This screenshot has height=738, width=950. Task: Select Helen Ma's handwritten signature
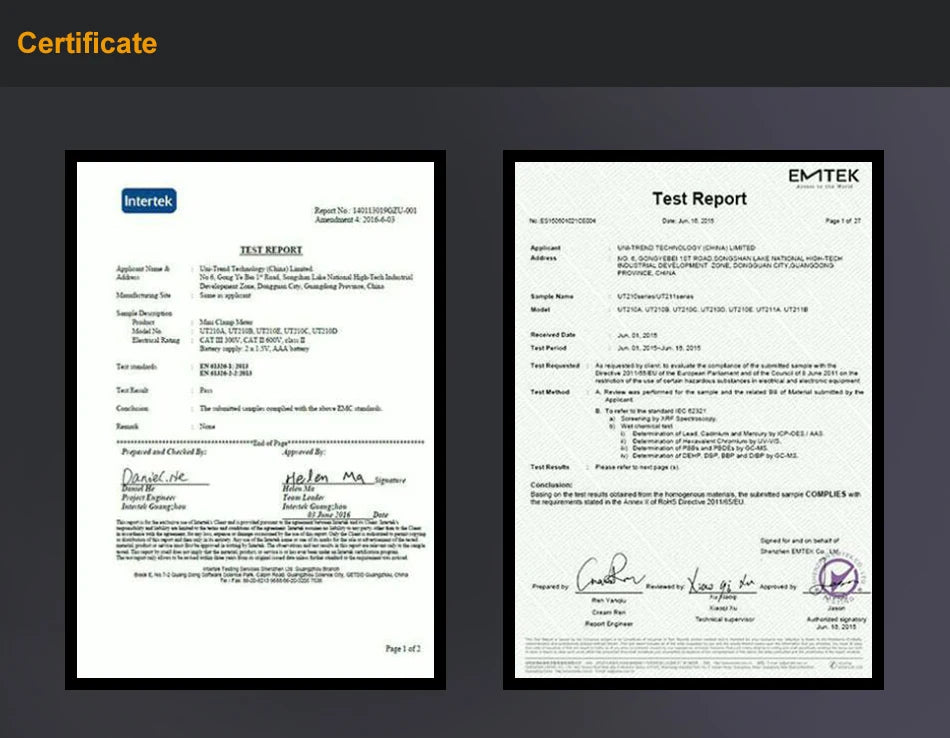pos(325,478)
